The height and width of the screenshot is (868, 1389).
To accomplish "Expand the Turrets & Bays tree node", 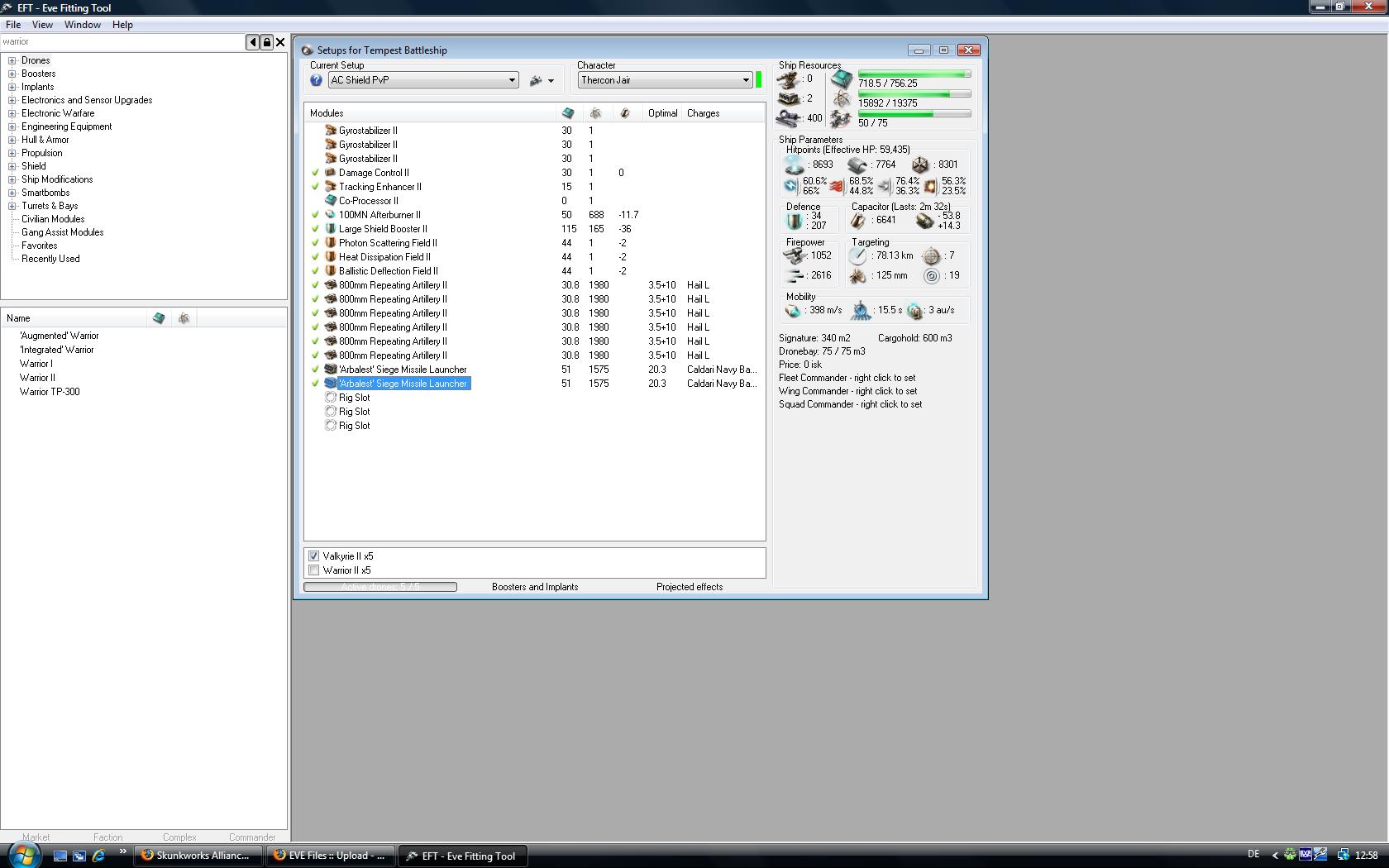I will click(x=12, y=206).
